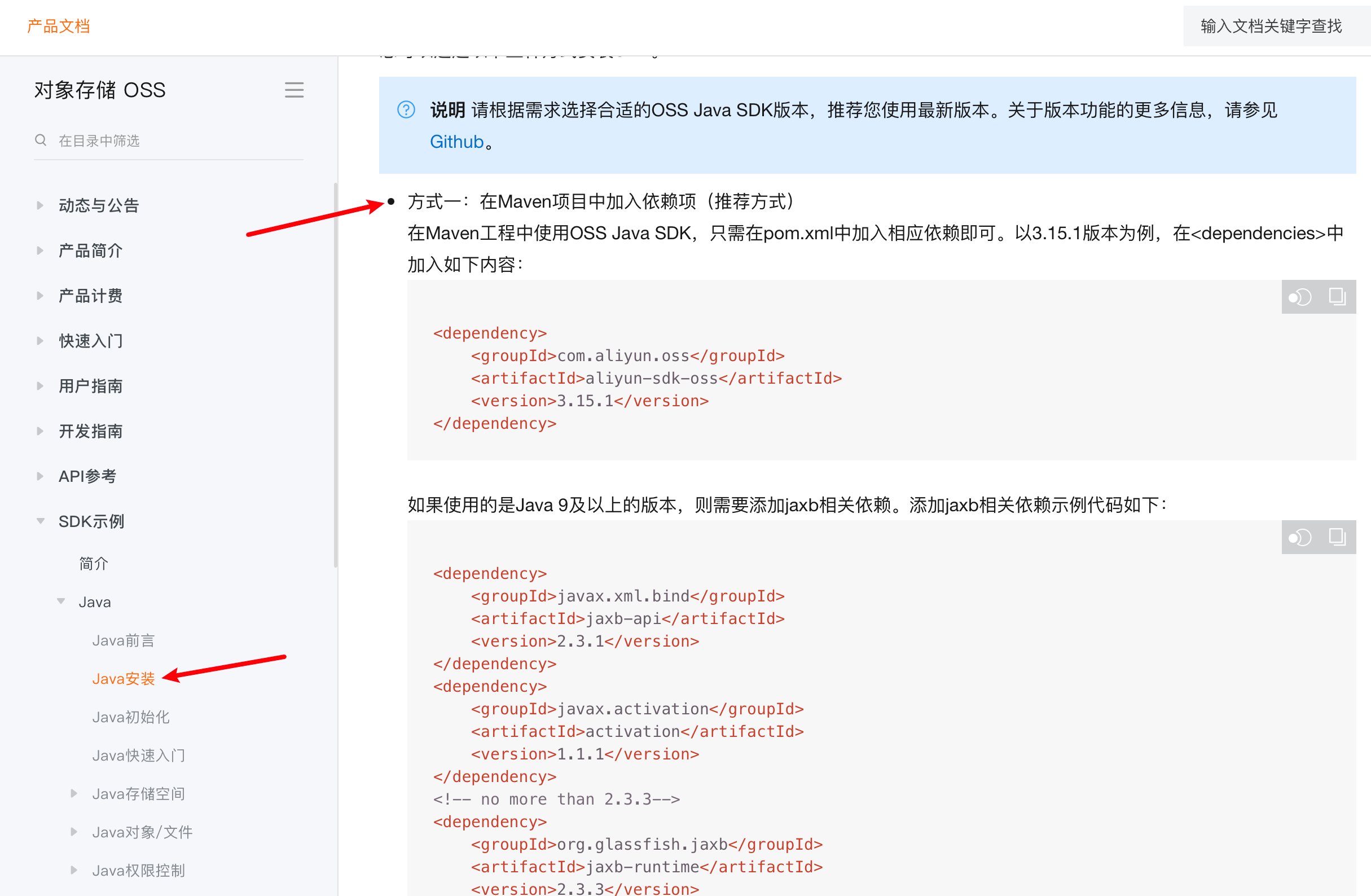Open 快速入门 in the sidebar
Image resolution: width=1371 pixels, height=896 pixels.
[x=90, y=341]
